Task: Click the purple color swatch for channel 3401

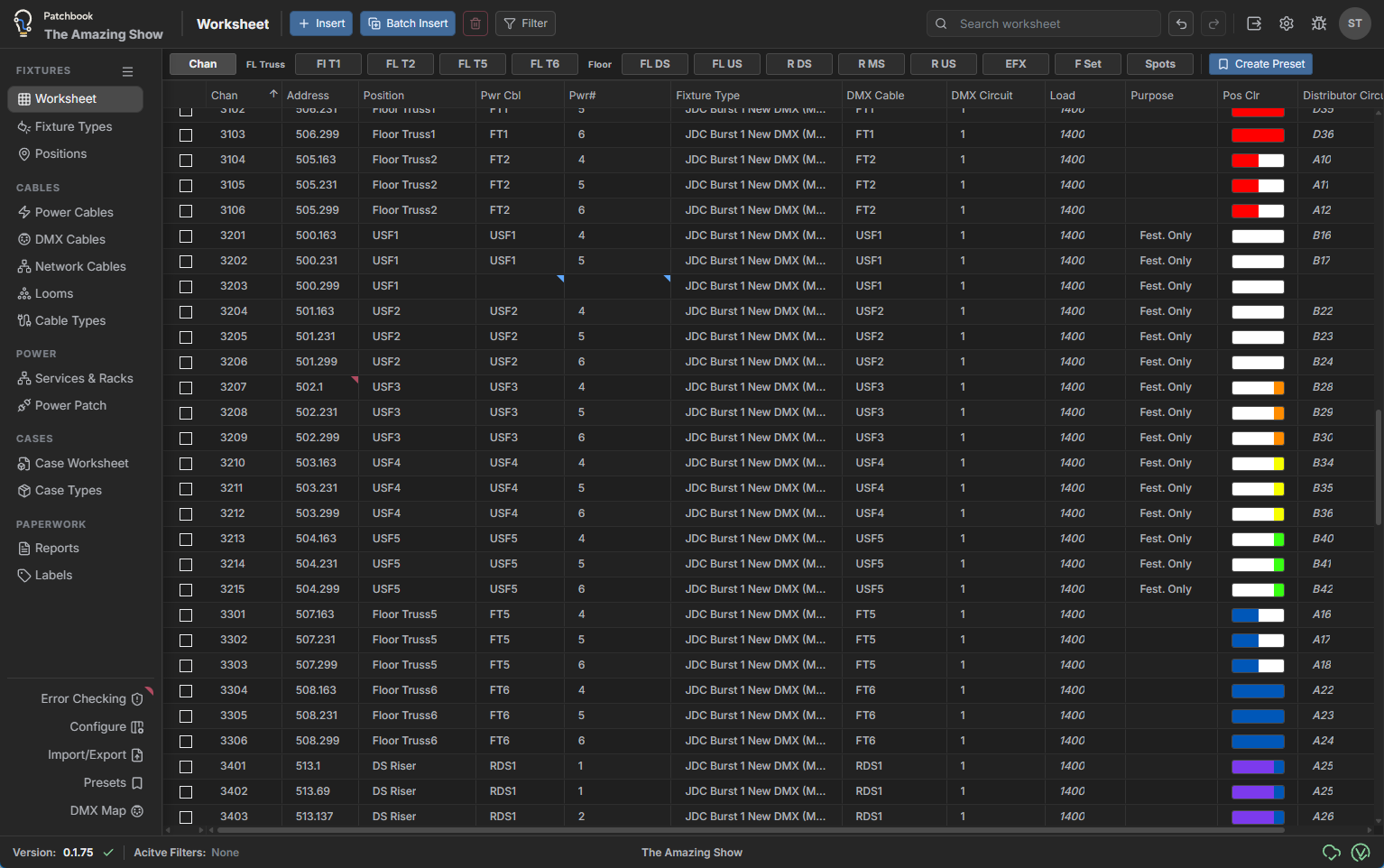Action: [x=1258, y=766]
